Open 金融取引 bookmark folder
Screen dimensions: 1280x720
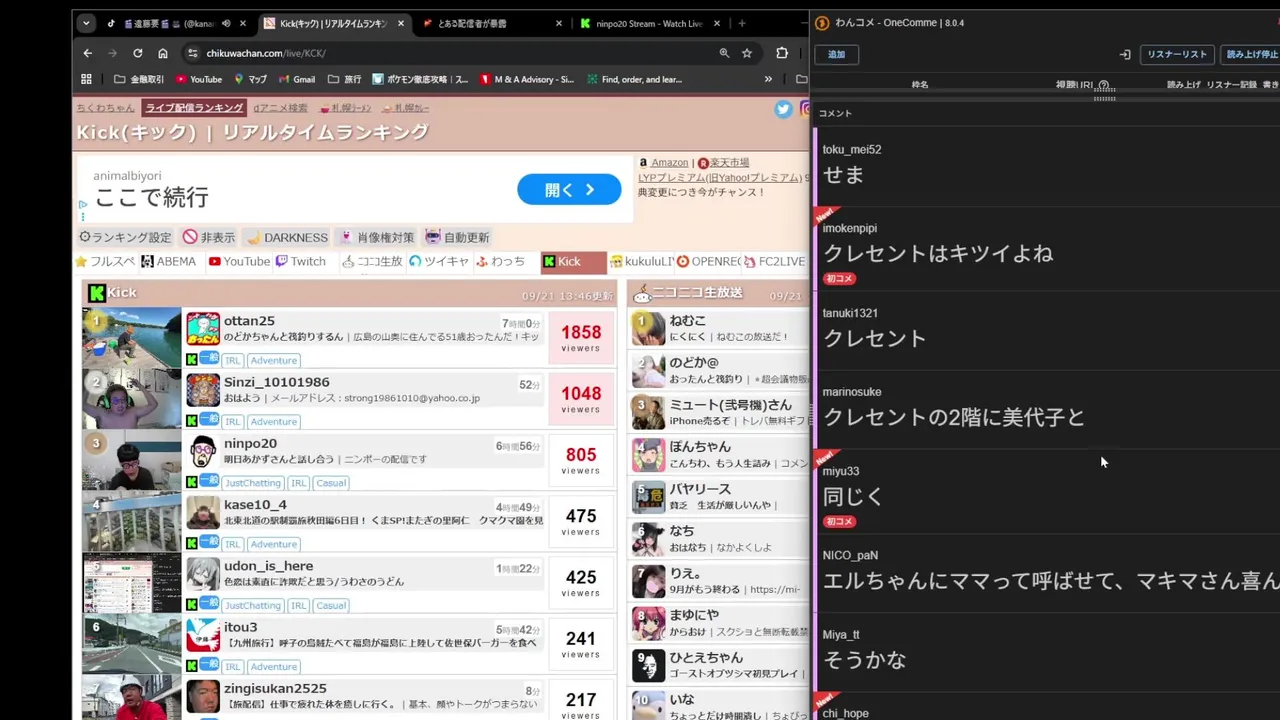pyautogui.click(x=139, y=79)
